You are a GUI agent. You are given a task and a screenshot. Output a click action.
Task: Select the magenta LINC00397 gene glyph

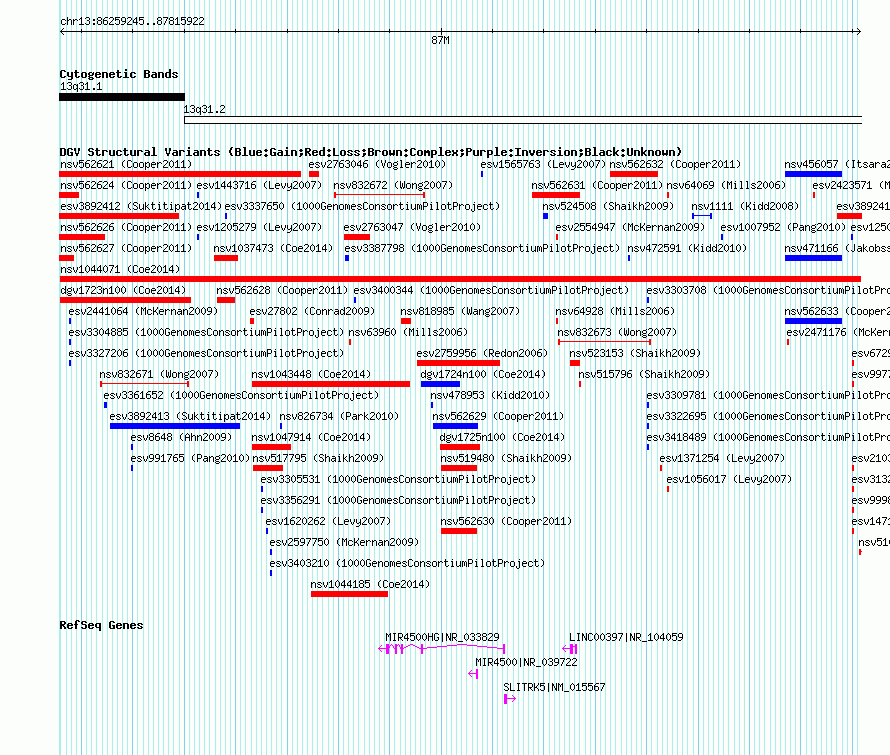pyautogui.click(x=570, y=649)
